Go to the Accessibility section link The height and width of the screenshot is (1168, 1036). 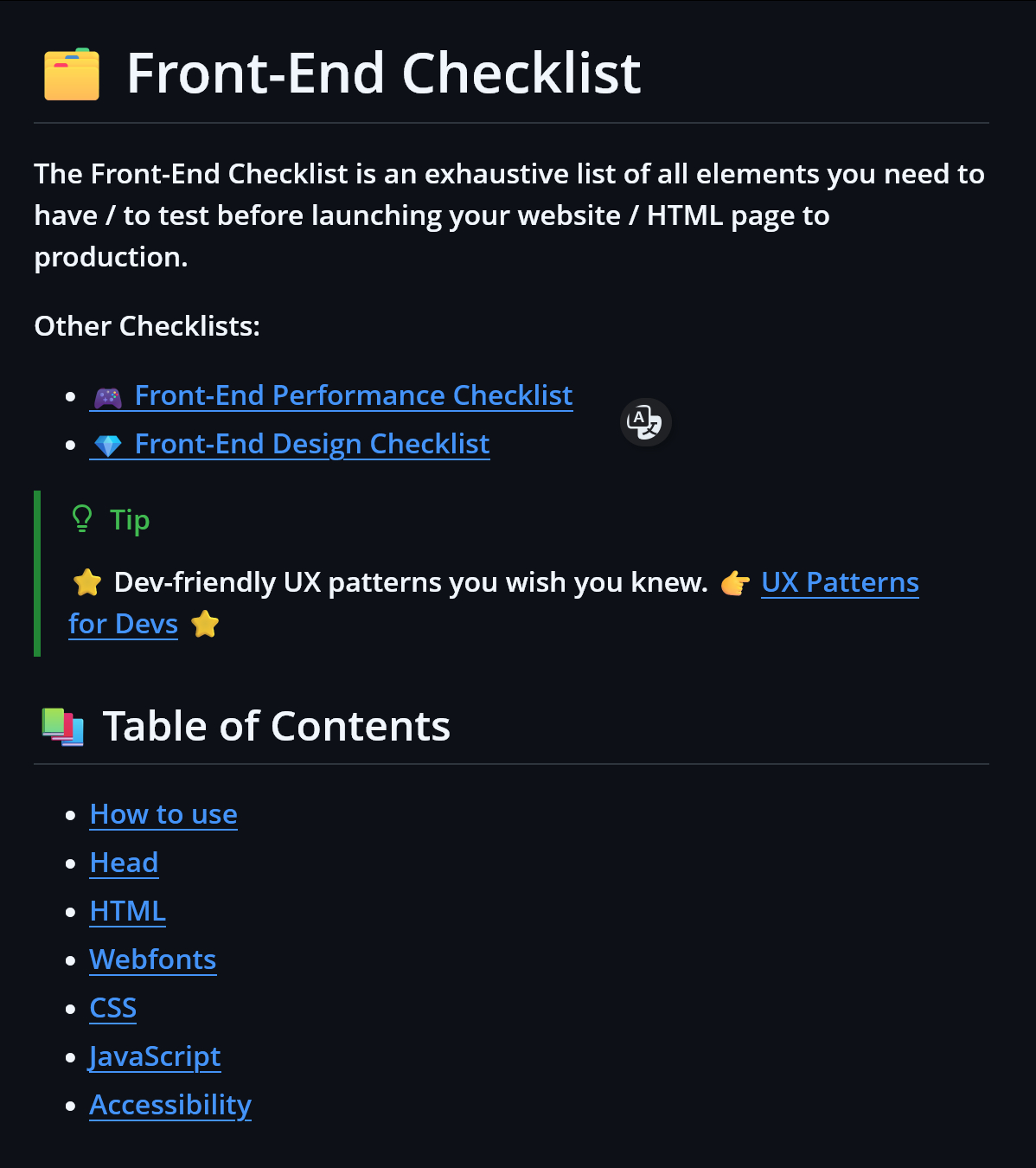170,1105
